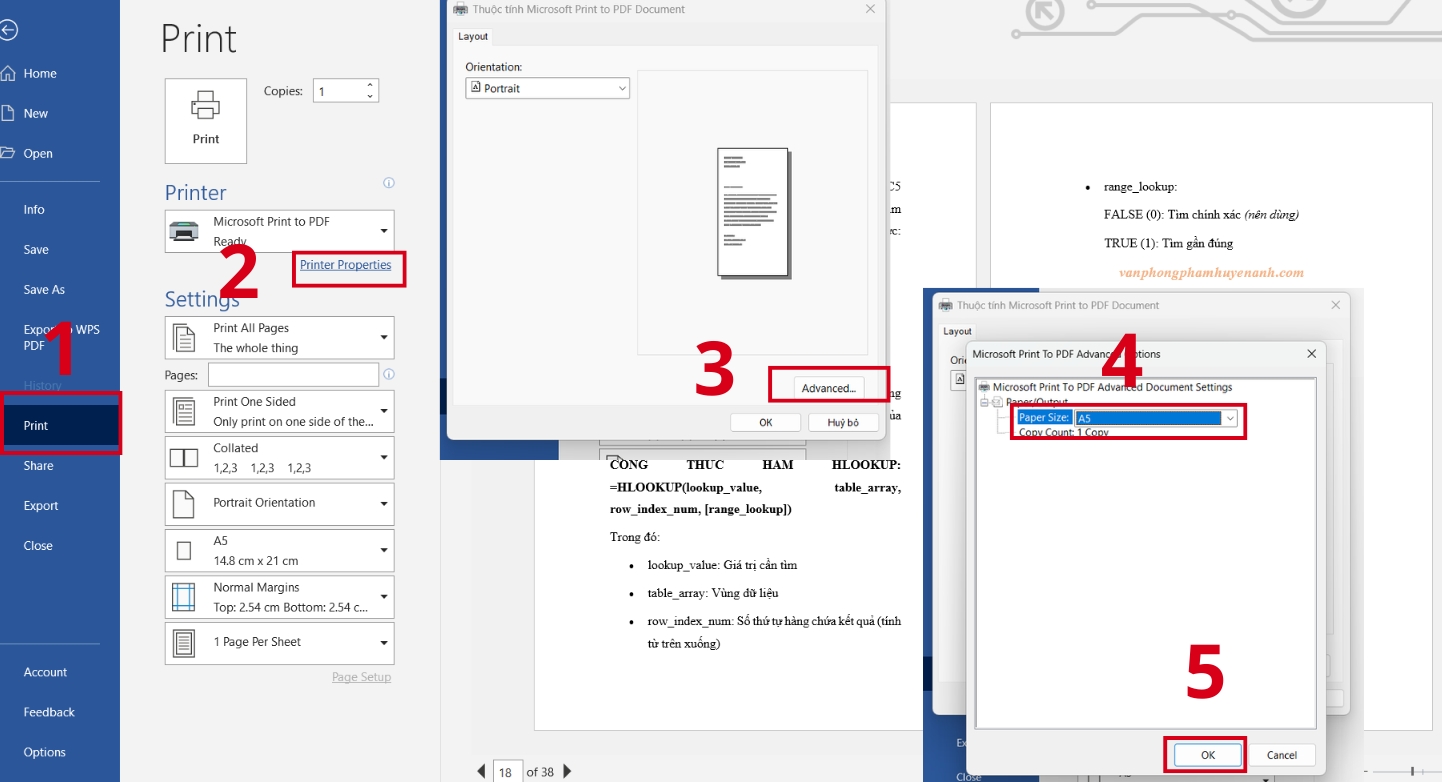The image size is (1442, 782).
Task: Click the info icon beside the Printer heading
Action: (x=389, y=183)
